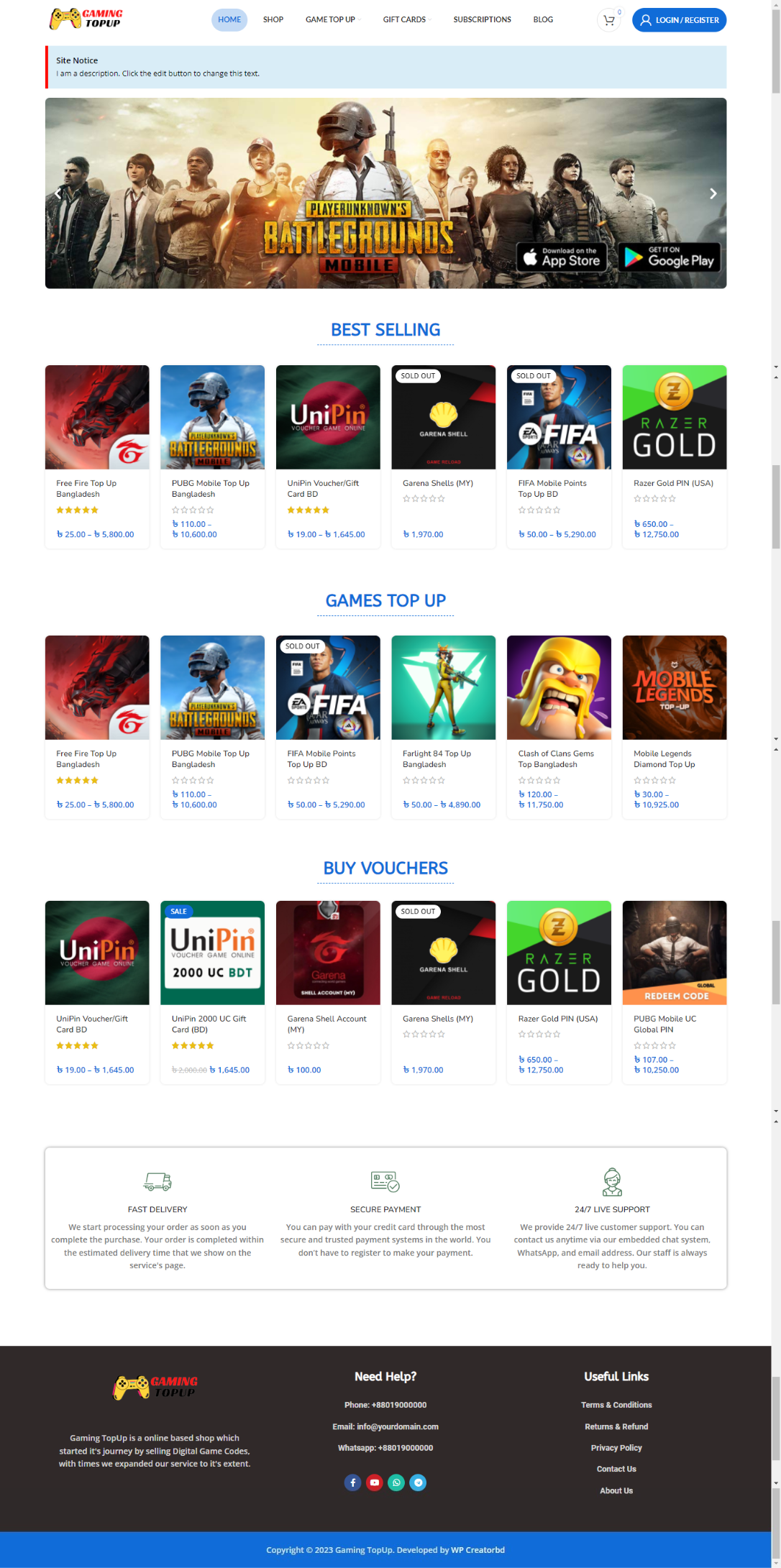Open the Telegram social icon

418,1482
